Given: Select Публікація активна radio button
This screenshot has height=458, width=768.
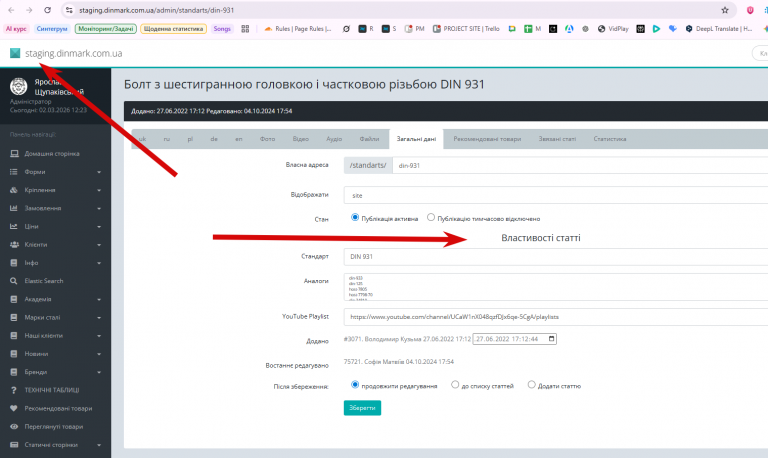Looking at the screenshot, I should 355,217.
